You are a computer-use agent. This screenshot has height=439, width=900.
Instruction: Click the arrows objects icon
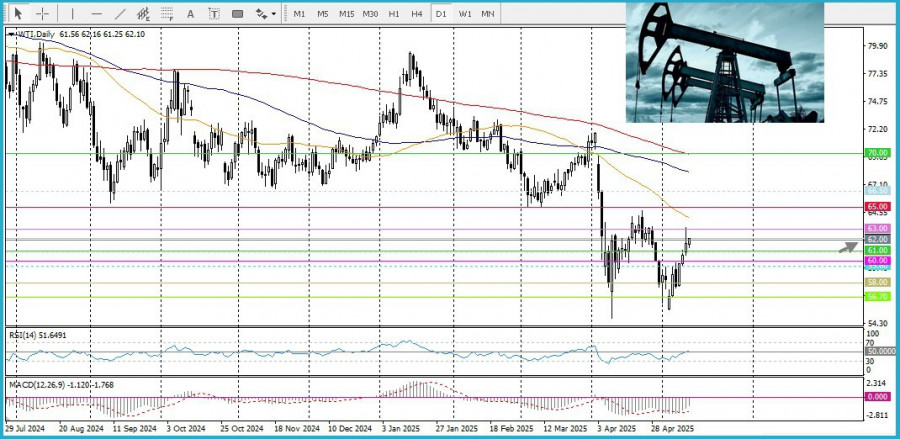261,13
